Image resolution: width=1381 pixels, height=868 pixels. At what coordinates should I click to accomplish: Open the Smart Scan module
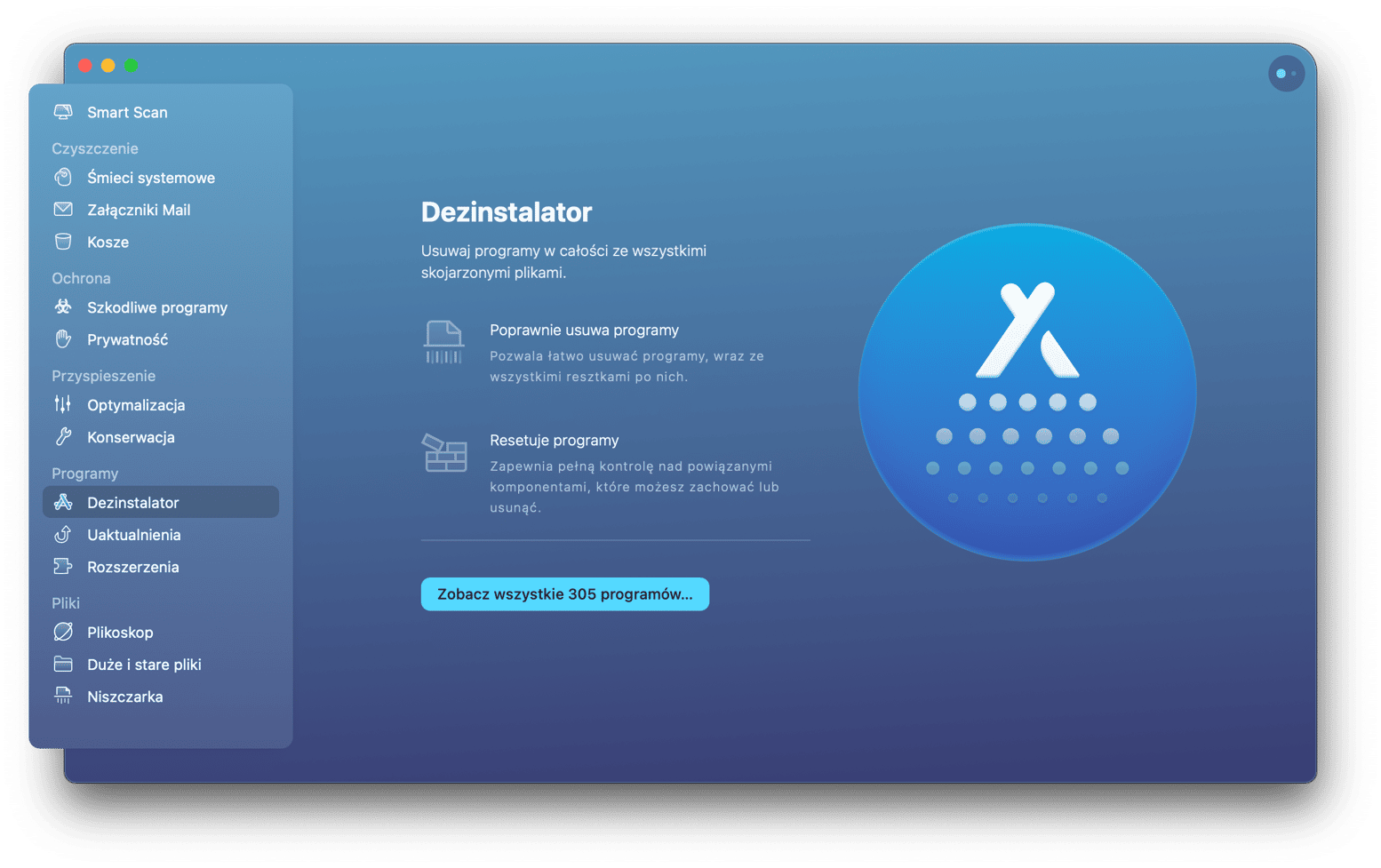click(x=161, y=112)
